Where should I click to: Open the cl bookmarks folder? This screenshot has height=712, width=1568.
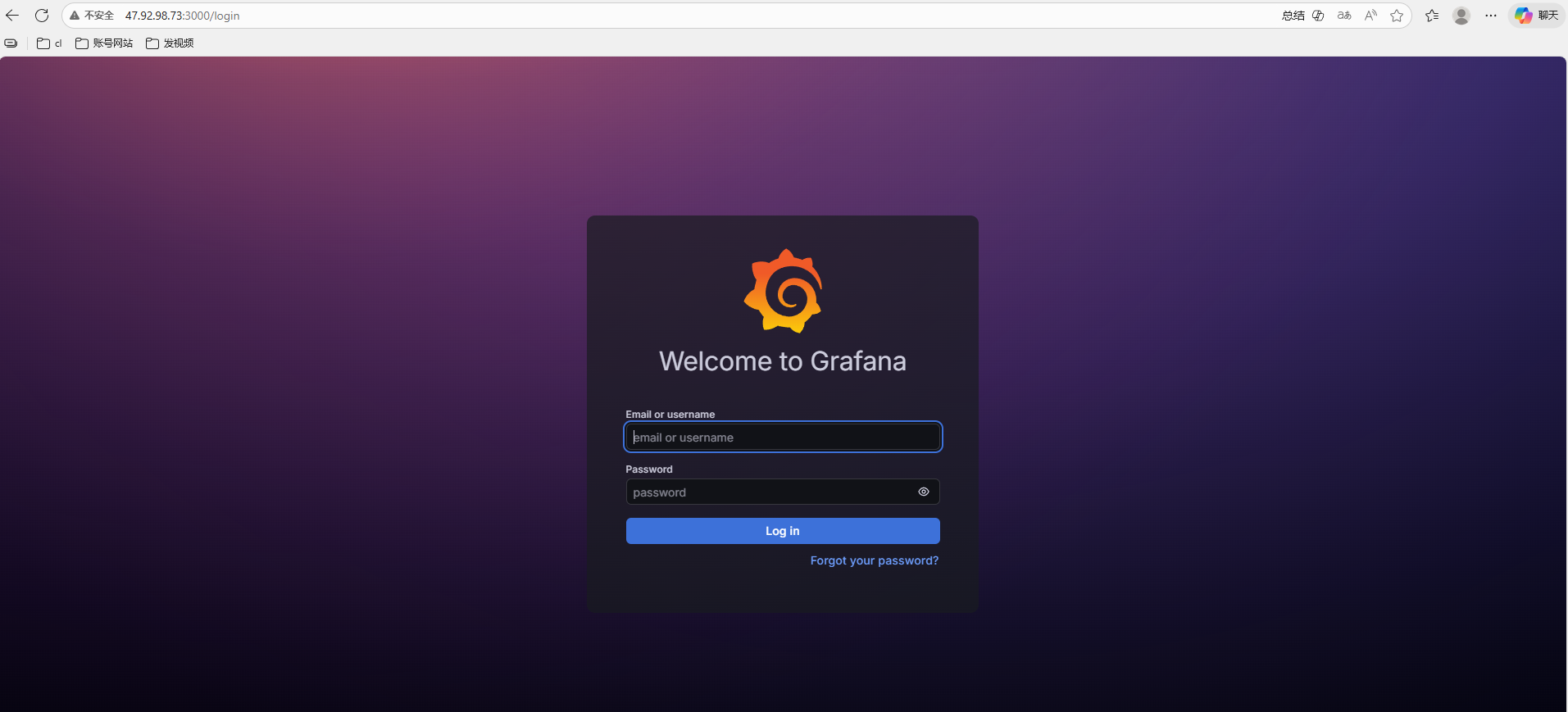click(50, 43)
